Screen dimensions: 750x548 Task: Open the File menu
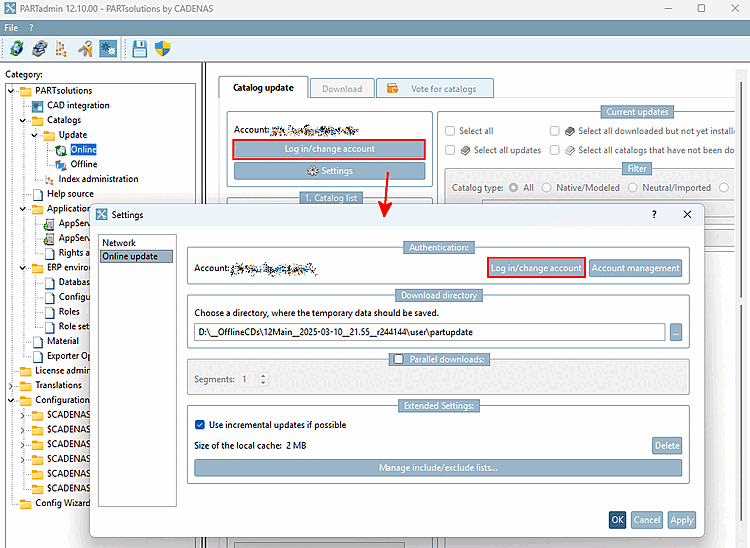click(11, 28)
